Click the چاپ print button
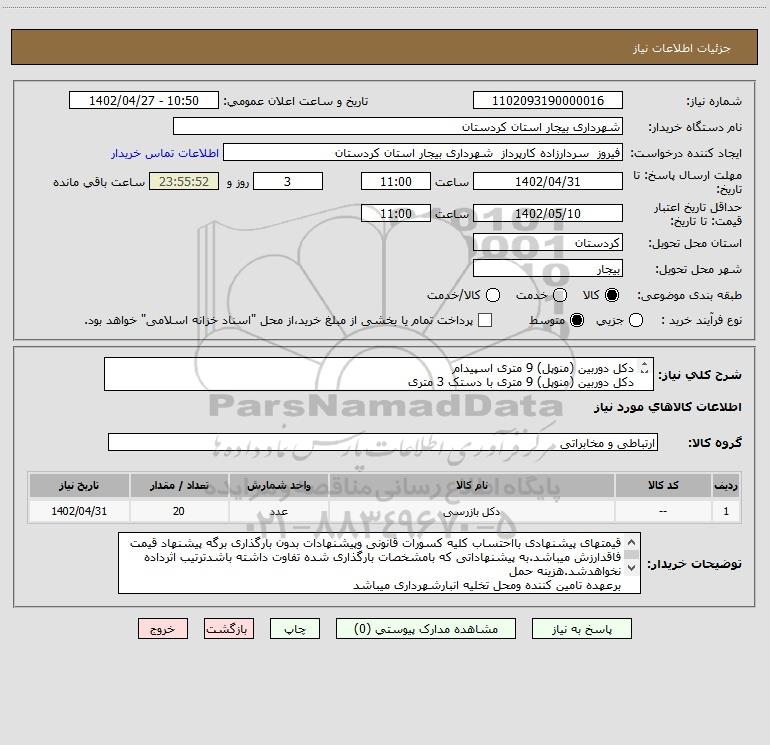 click(x=295, y=629)
